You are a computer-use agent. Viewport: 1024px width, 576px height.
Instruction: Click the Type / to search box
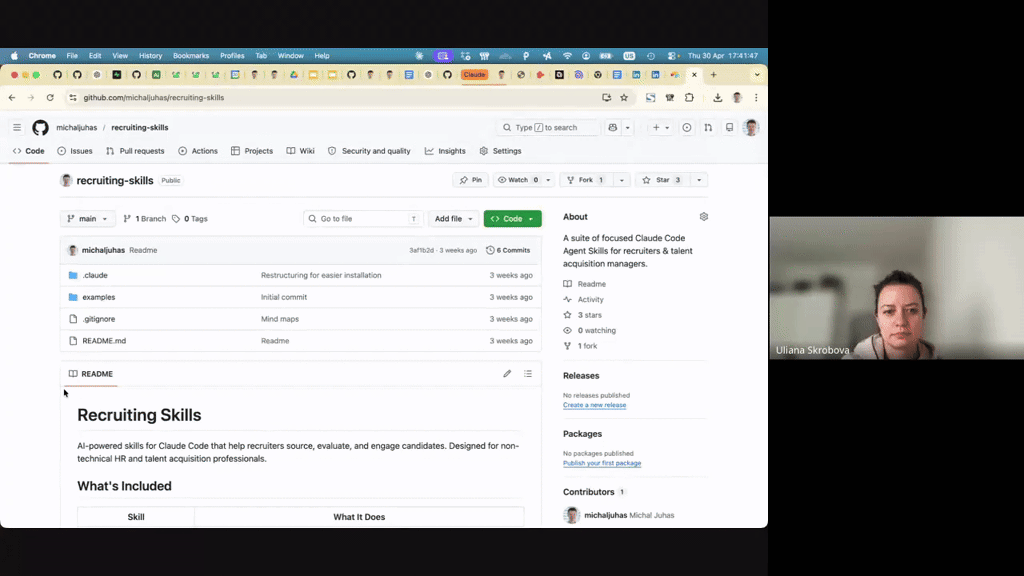click(x=547, y=127)
